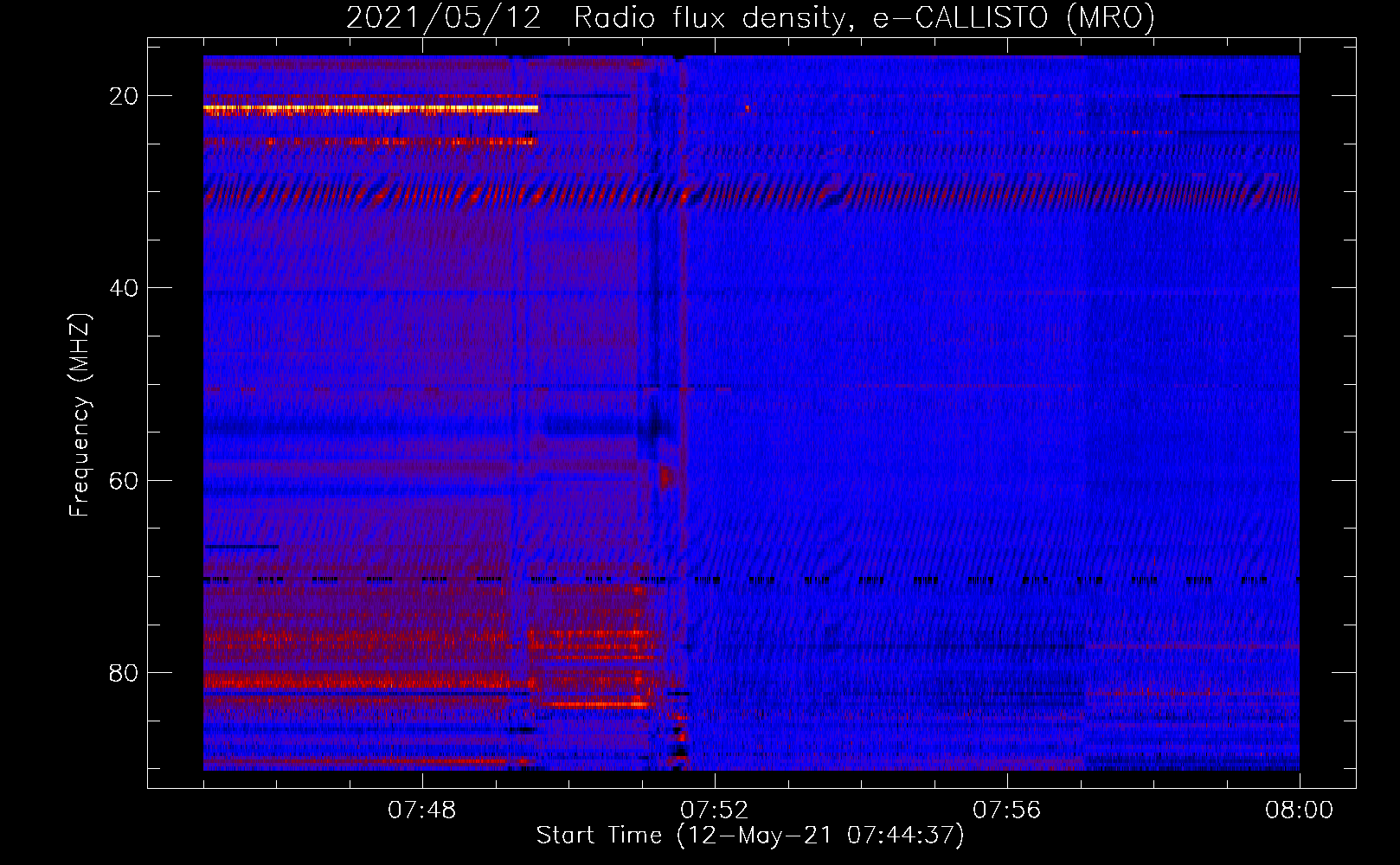Screen dimensions: 1400x865
Task: Click the 07:48 time tick label
Action: coord(422,811)
